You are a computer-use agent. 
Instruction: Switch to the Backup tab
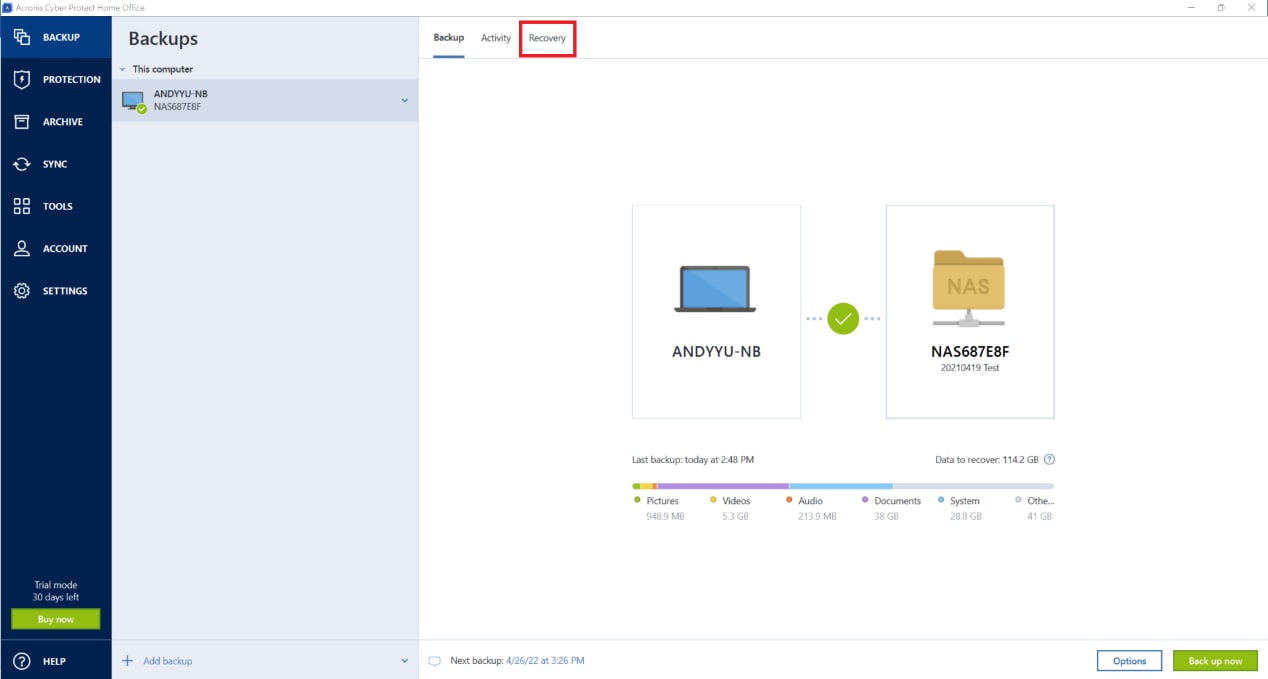click(x=449, y=38)
